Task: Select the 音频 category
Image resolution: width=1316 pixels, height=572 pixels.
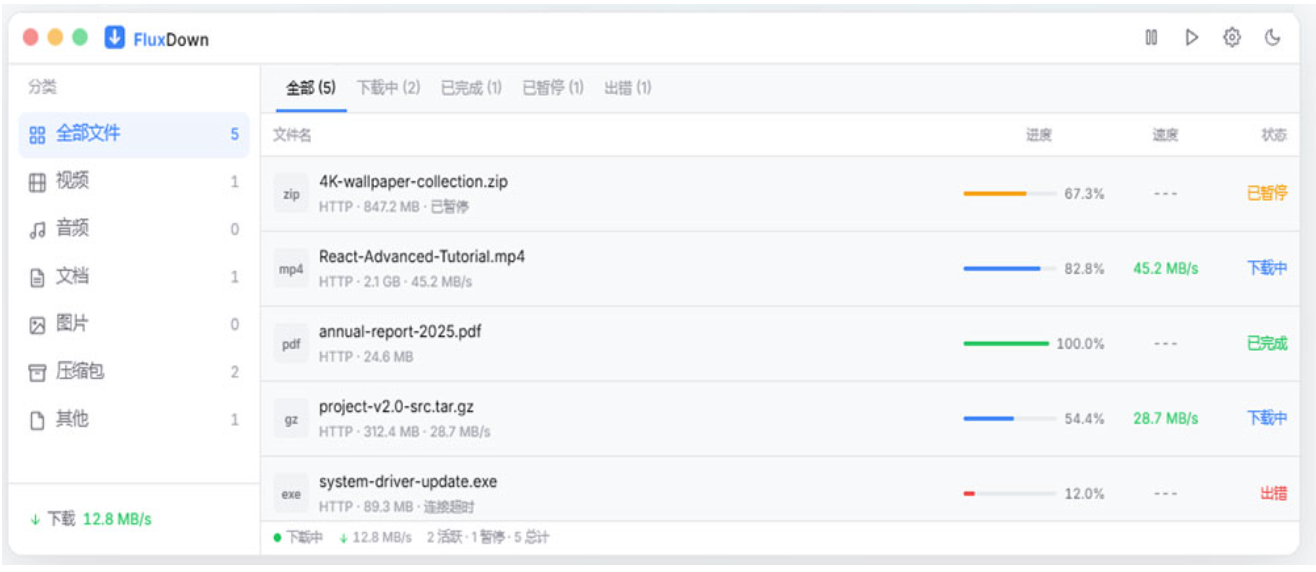Action: [x=134, y=229]
